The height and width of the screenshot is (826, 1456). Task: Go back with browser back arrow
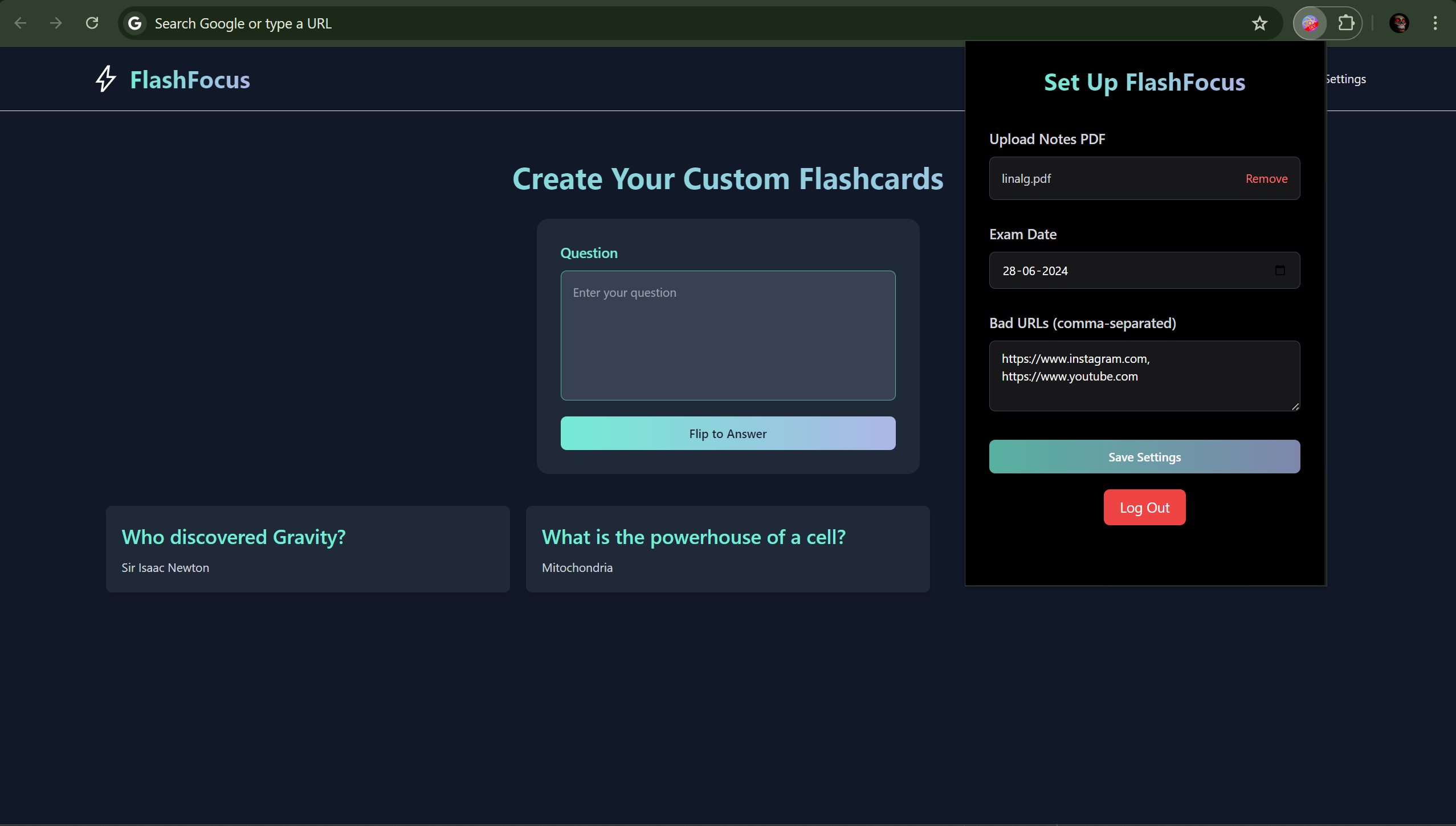point(21,23)
